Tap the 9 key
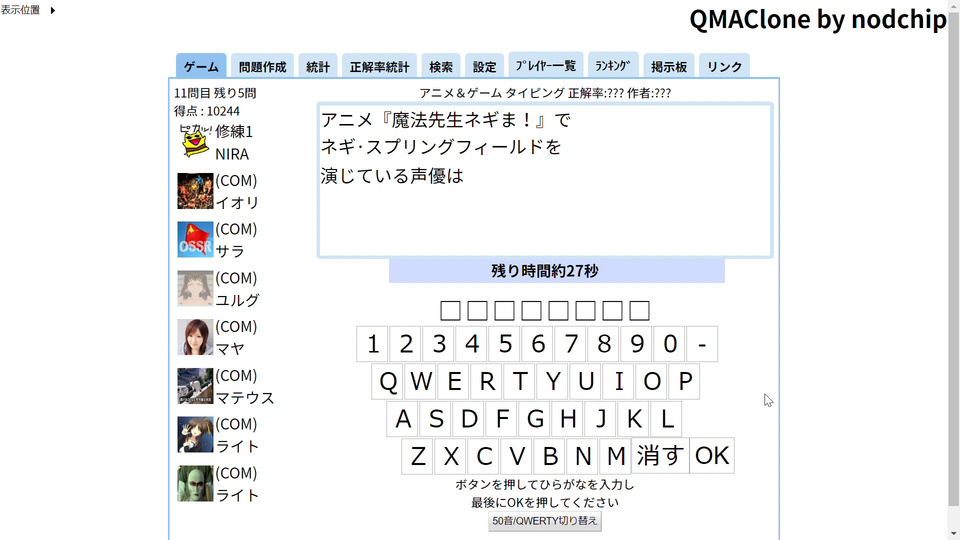 tap(637, 344)
